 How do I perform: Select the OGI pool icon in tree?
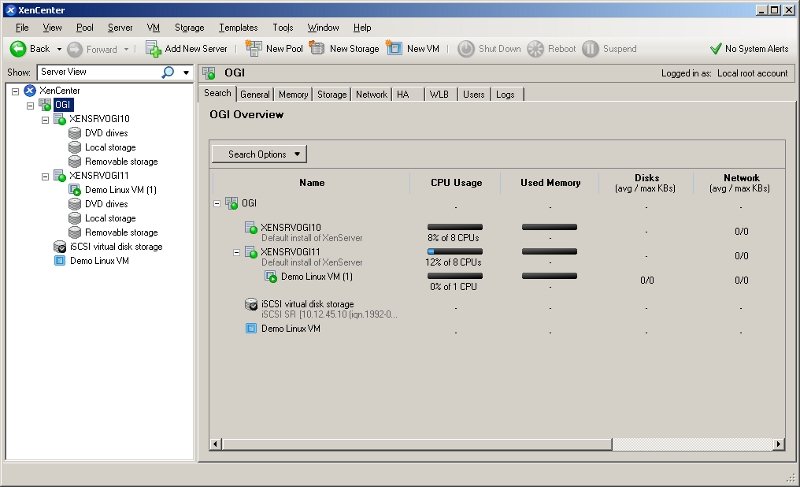tap(45, 105)
